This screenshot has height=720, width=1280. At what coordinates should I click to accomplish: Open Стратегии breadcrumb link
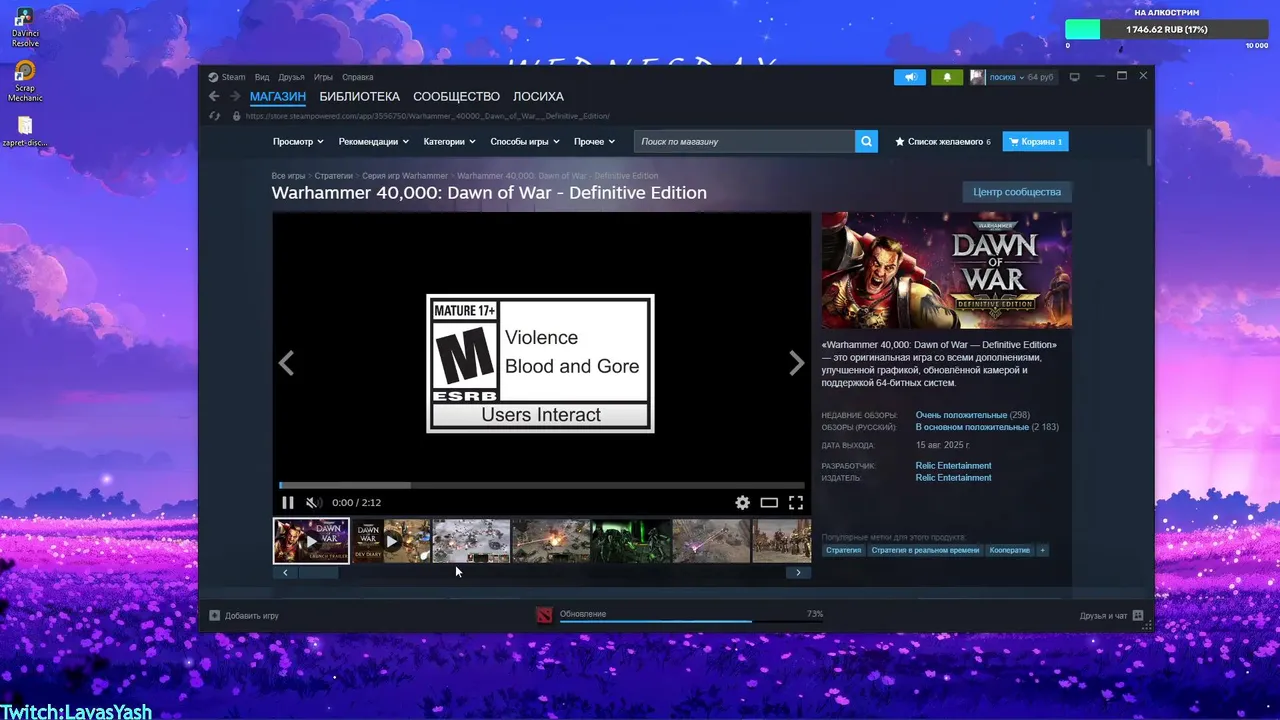(334, 176)
